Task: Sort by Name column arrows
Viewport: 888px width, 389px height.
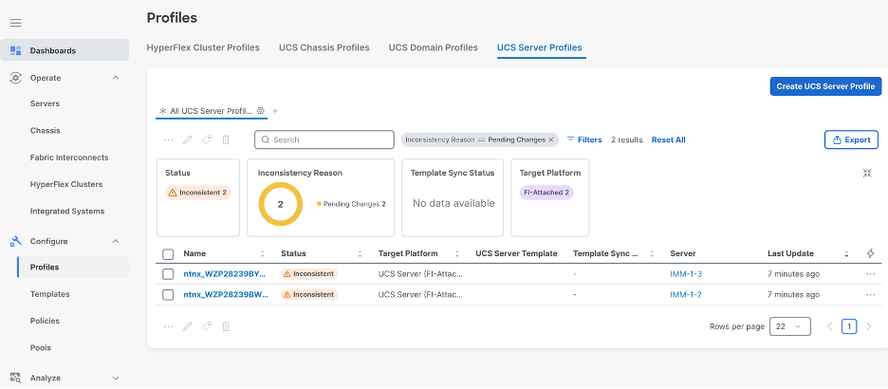Action: tap(262, 254)
